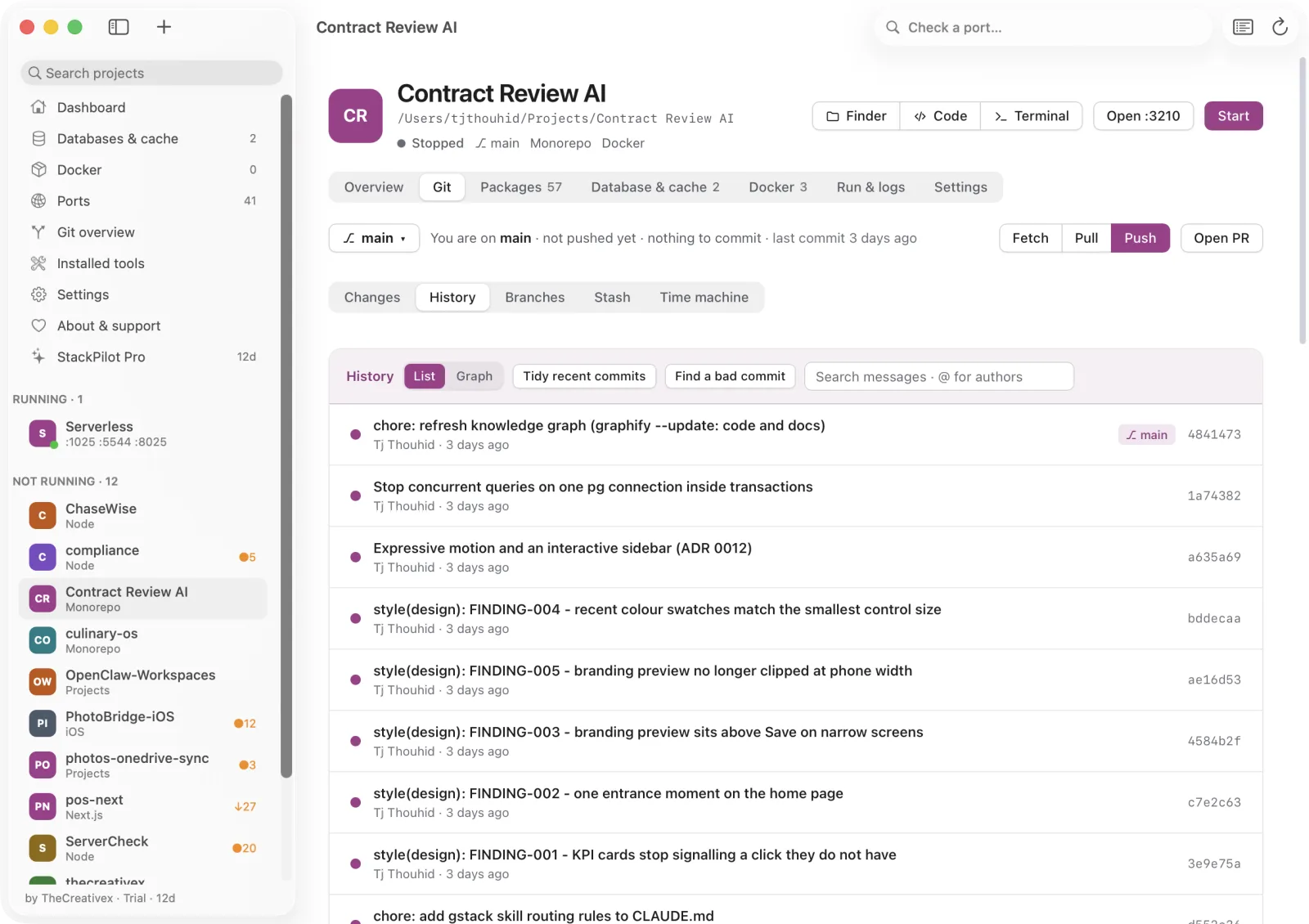The height and width of the screenshot is (924, 1309).
Task: Click the refresh icon at top right
Action: coord(1280,27)
